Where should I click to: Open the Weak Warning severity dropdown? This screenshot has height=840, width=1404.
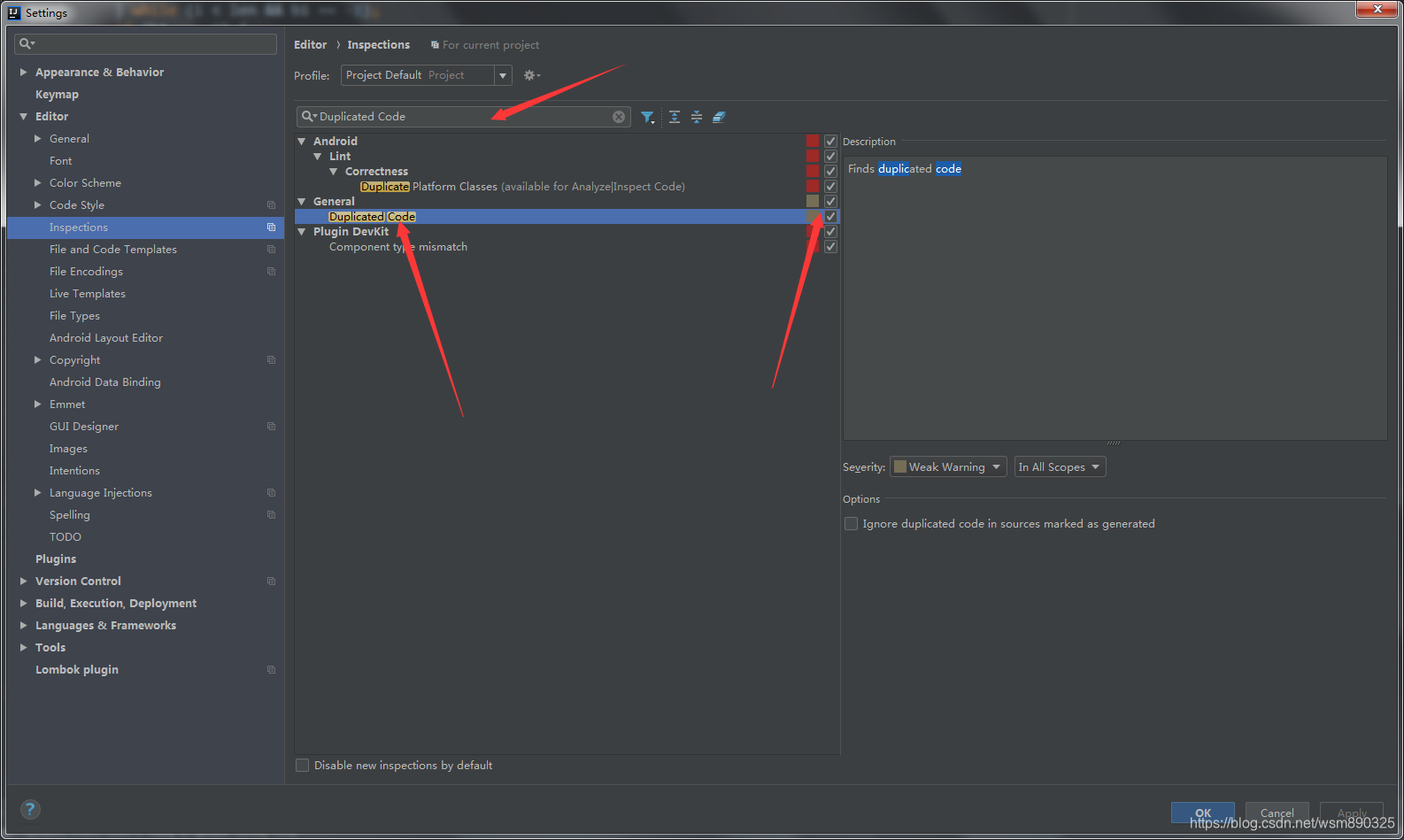click(x=948, y=467)
